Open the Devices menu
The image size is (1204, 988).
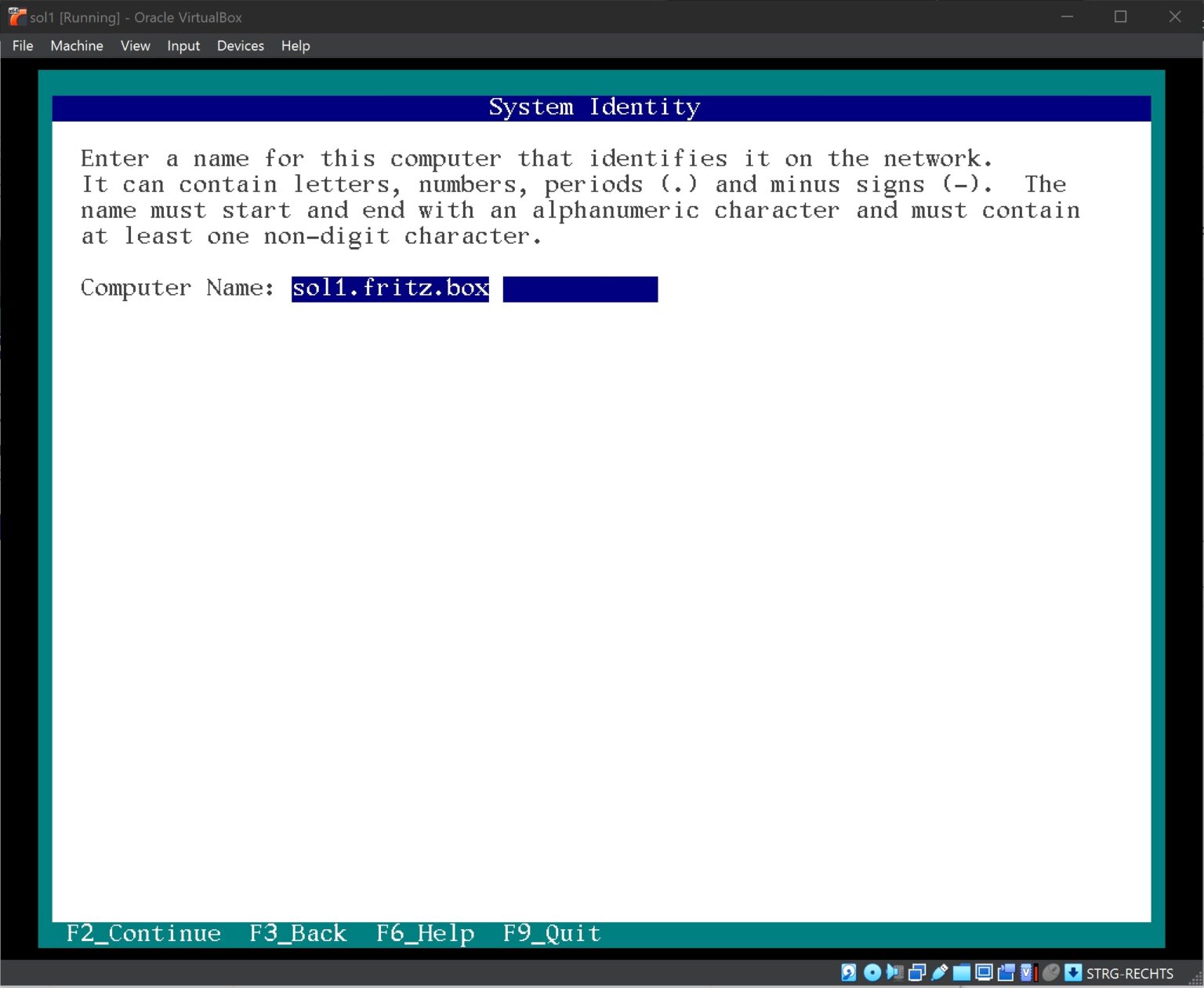[240, 45]
